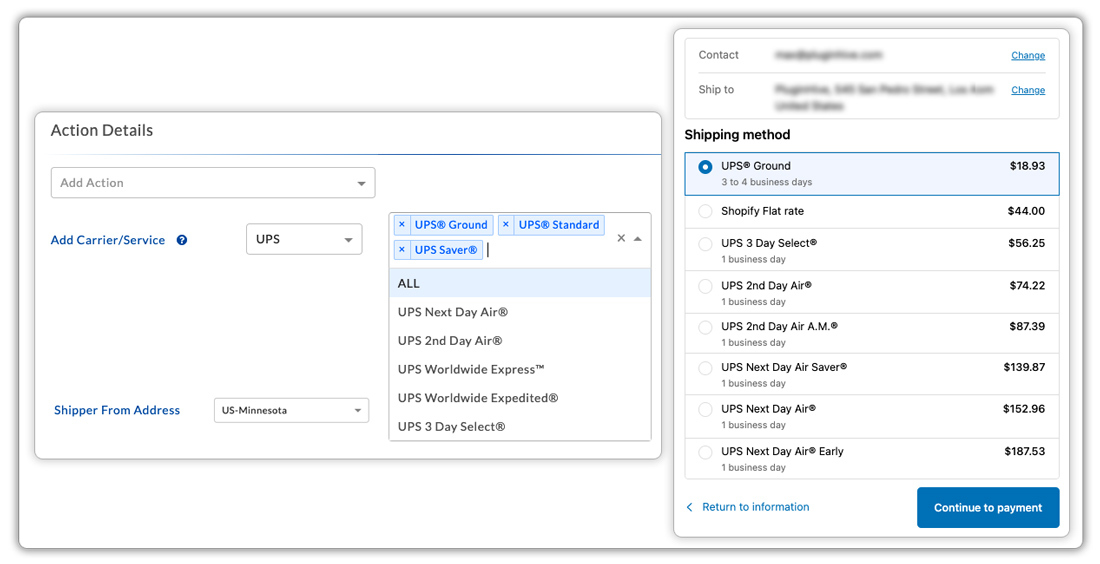1100x564 pixels.
Task: Open the US-Minnesota address dropdown
Action: click(x=291, y=410)
